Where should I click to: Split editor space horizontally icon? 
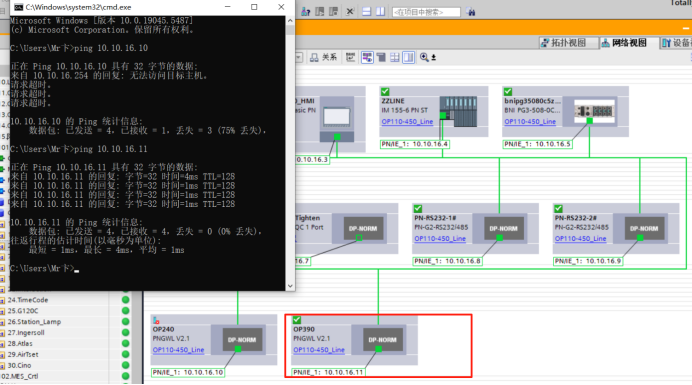click(366, 11)
